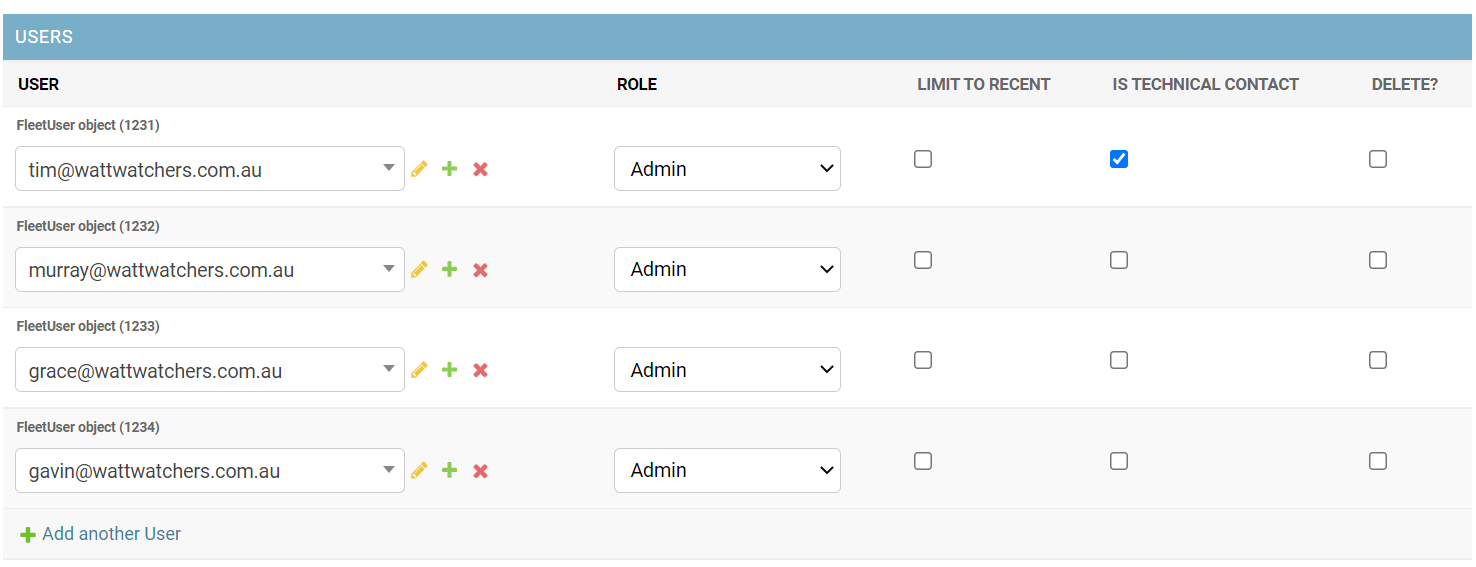This screenshot has width=1476, height=567.
Task: Click the red X beside gavin@wattwatchers.com.au
Action: pyautogui.click(x=480, y=471)
